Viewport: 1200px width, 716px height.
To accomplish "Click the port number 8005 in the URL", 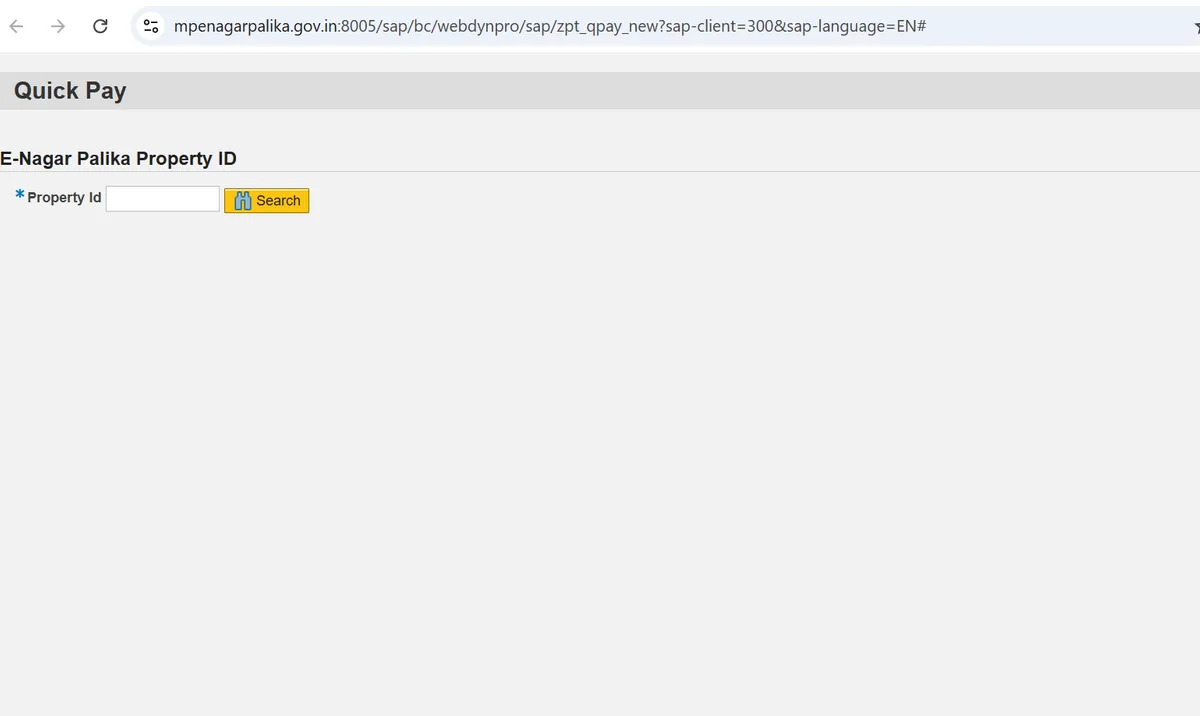I will point(358,26).
